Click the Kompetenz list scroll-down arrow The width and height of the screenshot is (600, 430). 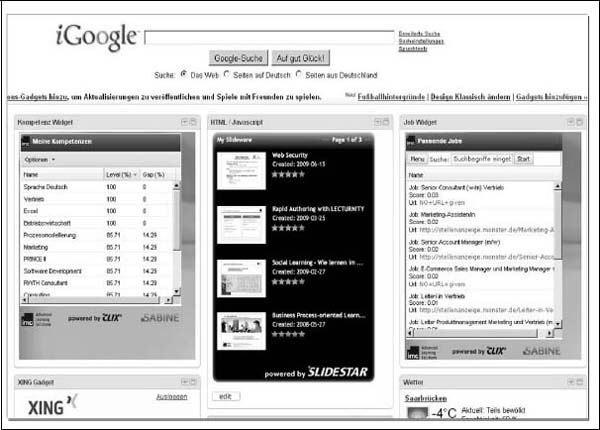point(176,292)
